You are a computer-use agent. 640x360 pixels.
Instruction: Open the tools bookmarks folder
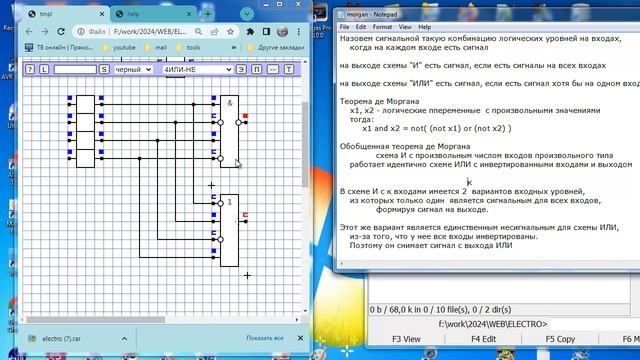(188, 47)
